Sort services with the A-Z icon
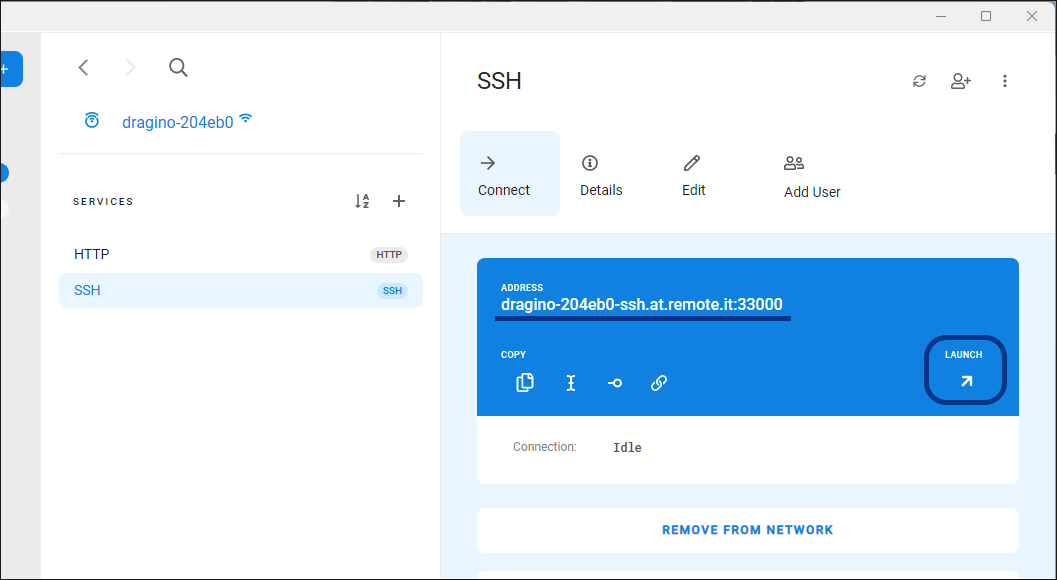The image size is (1057, 580). point(362,201)
